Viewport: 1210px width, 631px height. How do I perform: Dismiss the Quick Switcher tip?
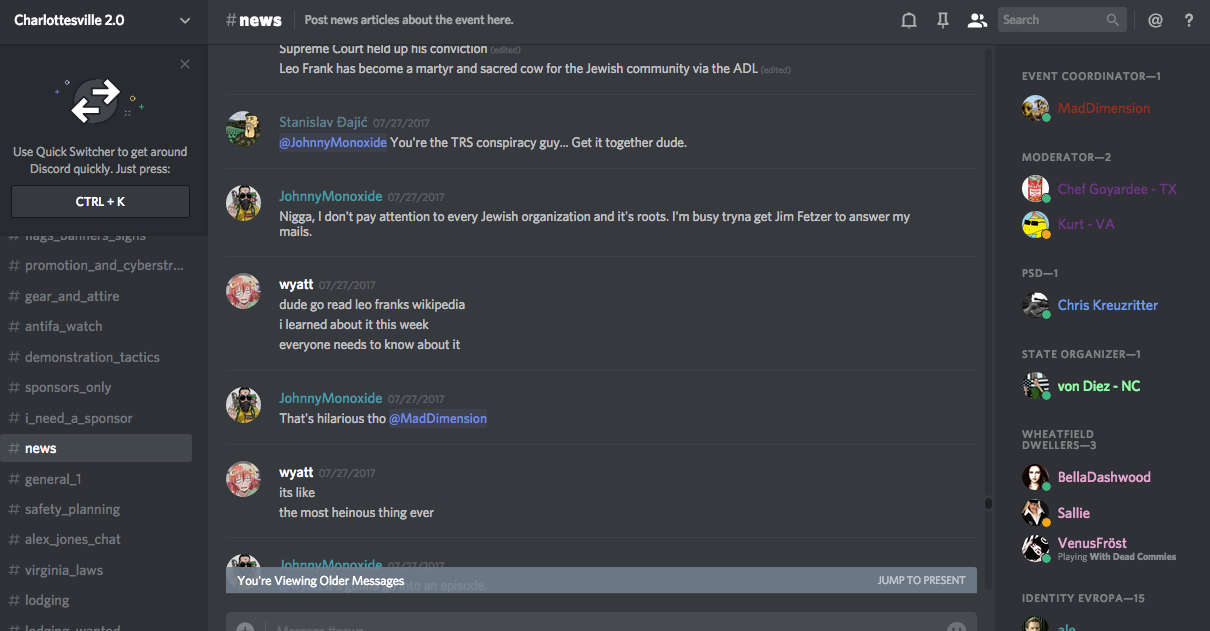tap(185, 64)
